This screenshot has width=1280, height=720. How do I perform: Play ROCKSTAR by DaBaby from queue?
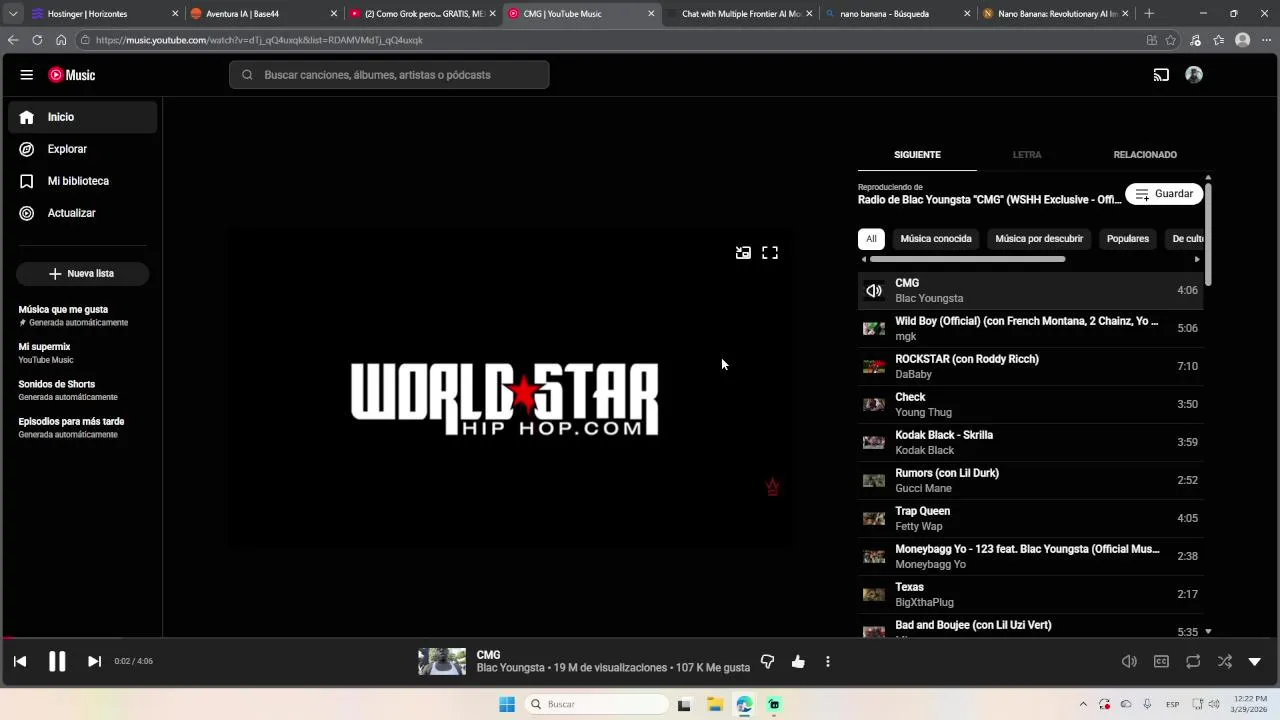1030,366
